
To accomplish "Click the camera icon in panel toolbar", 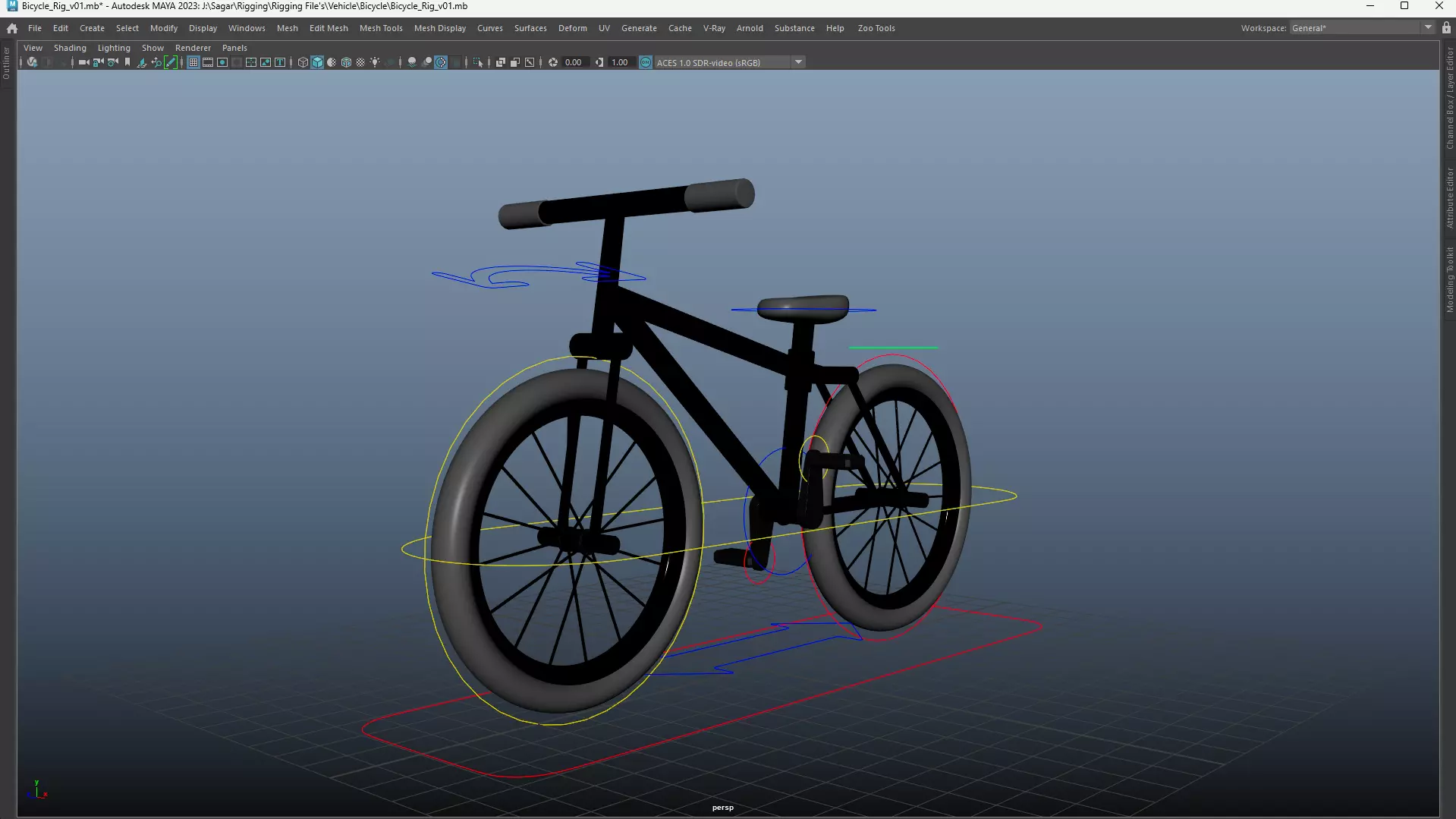I will coord(83,62).
